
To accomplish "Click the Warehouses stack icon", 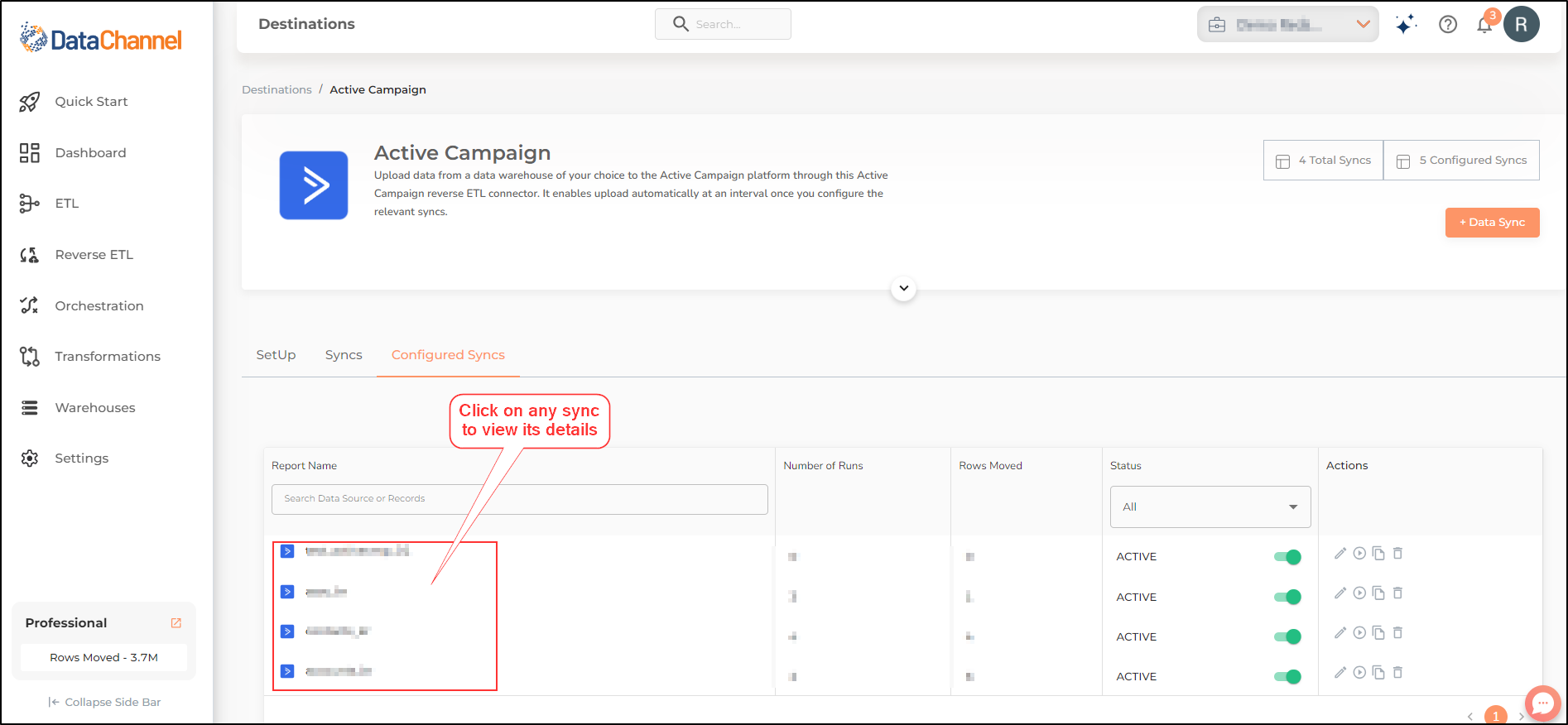I will [30, 408].
